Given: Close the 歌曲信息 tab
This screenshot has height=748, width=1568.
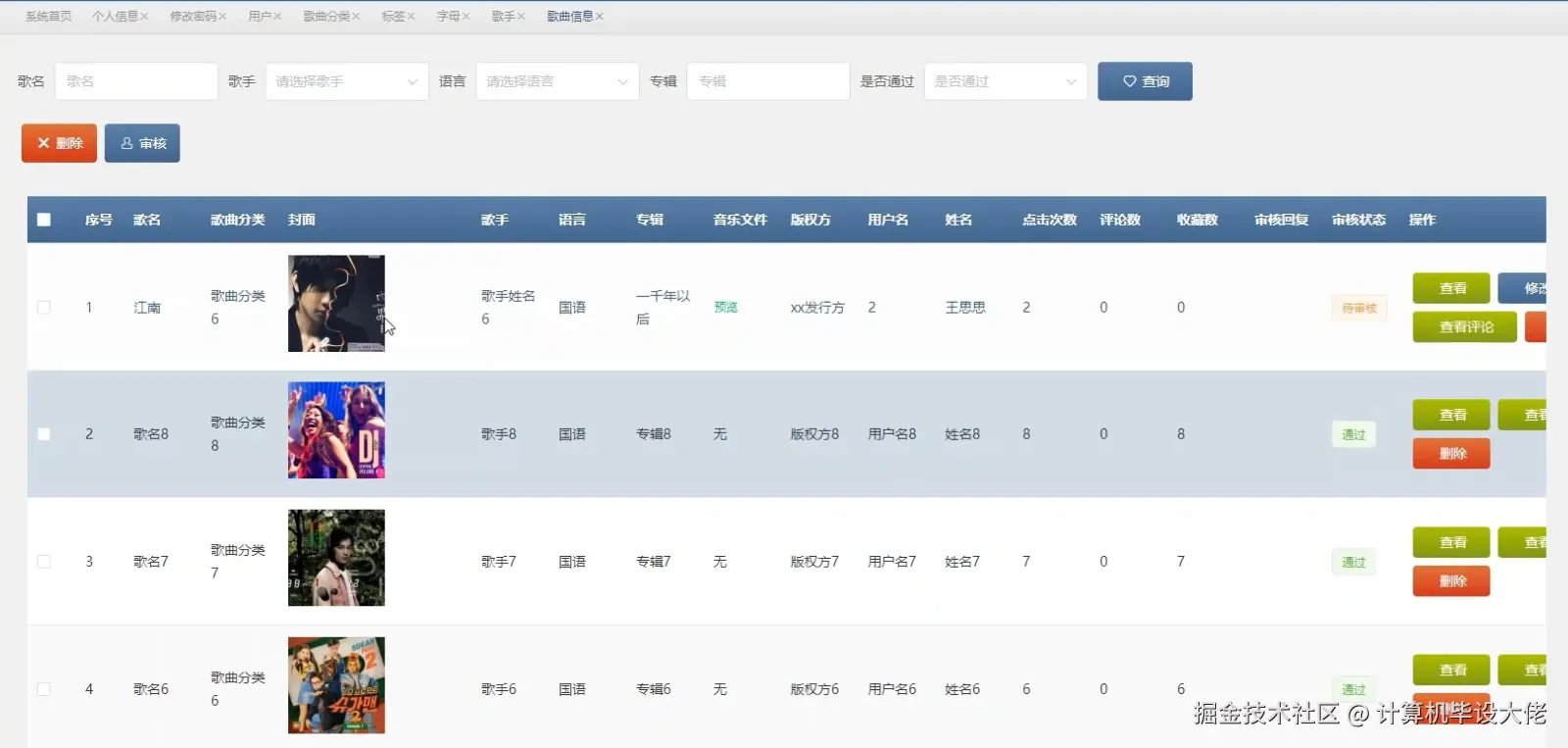Looking at the screenshot, I should pyautogui.click(x=599, y=17).
